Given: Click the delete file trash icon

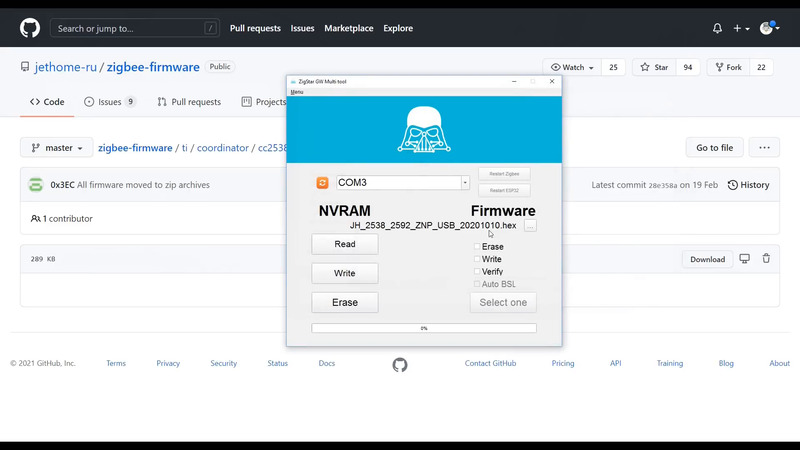Looking at the screenshot, I should coord(766,259).
